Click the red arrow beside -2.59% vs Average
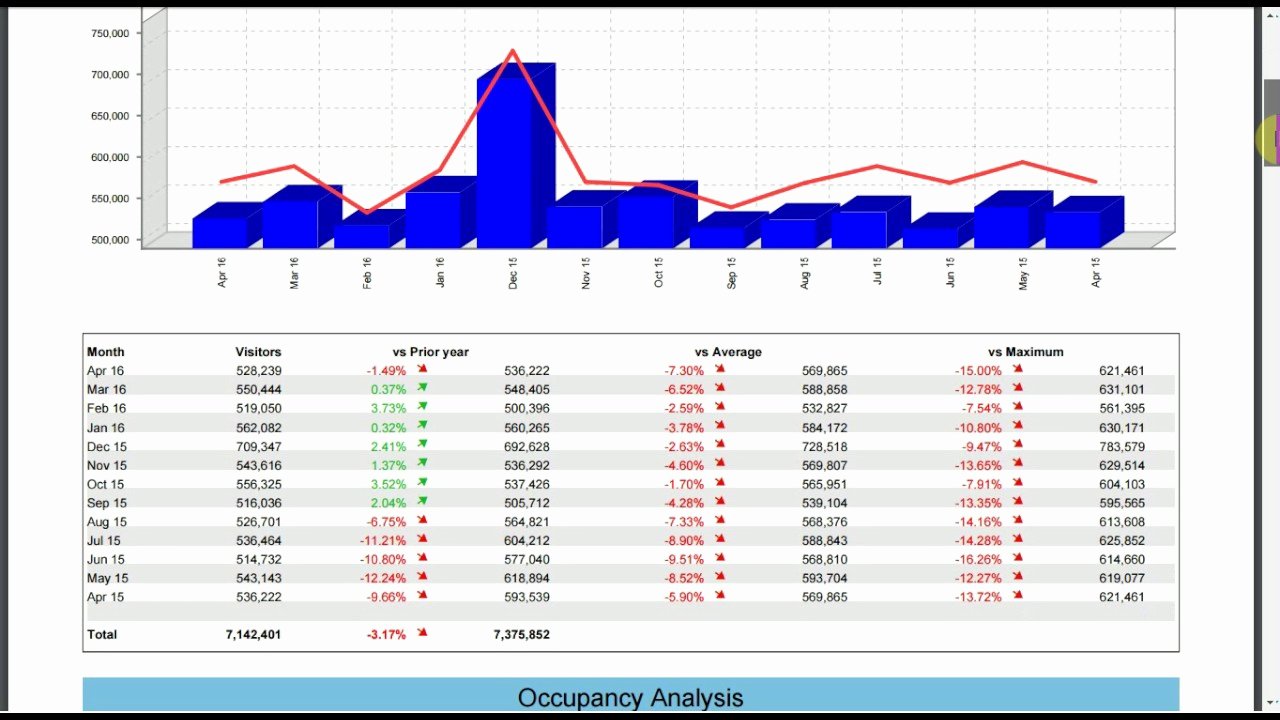Viewport: 1280px width, 720px height. (x=720, y=407)
